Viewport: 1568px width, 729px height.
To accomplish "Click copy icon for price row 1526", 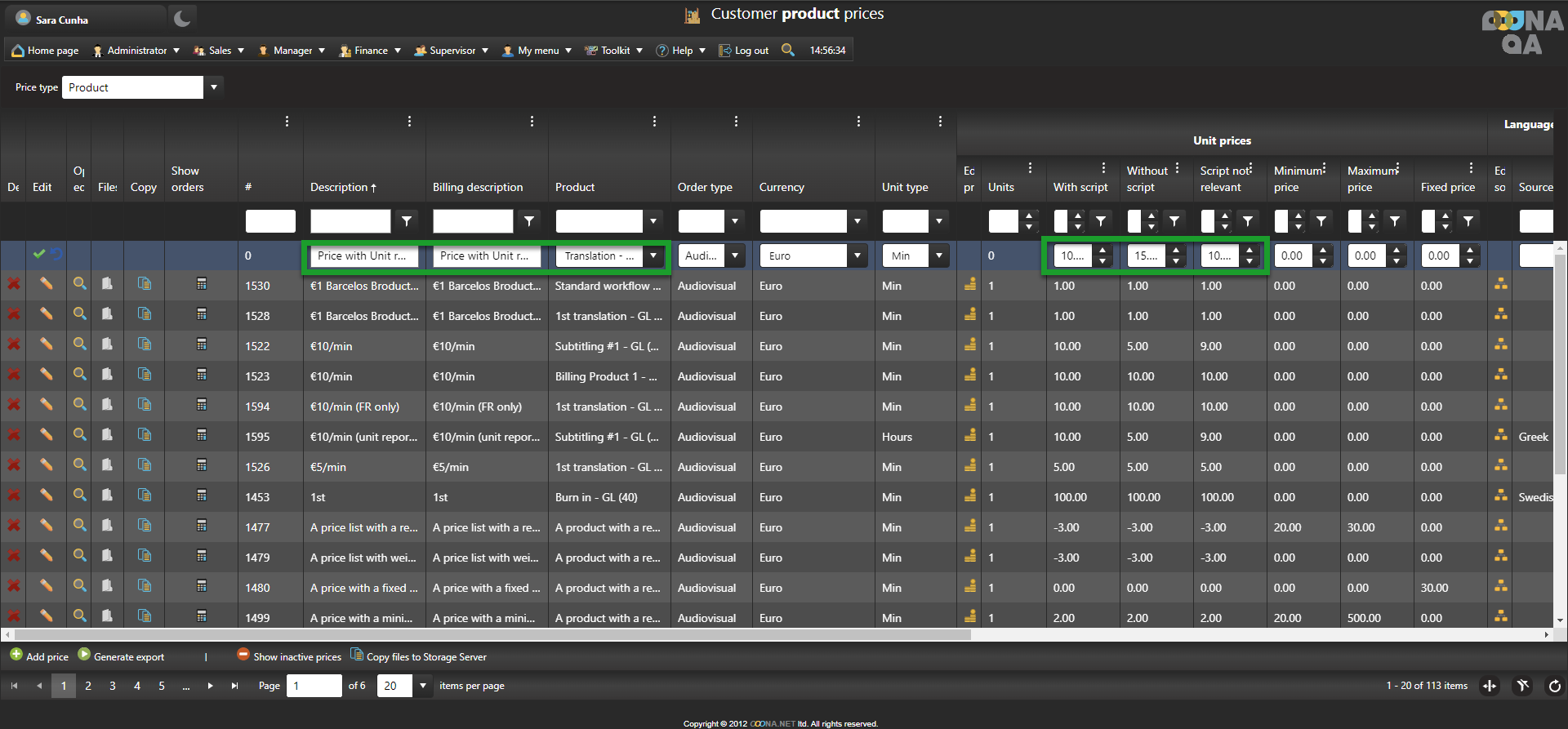I will click(145, 465).
